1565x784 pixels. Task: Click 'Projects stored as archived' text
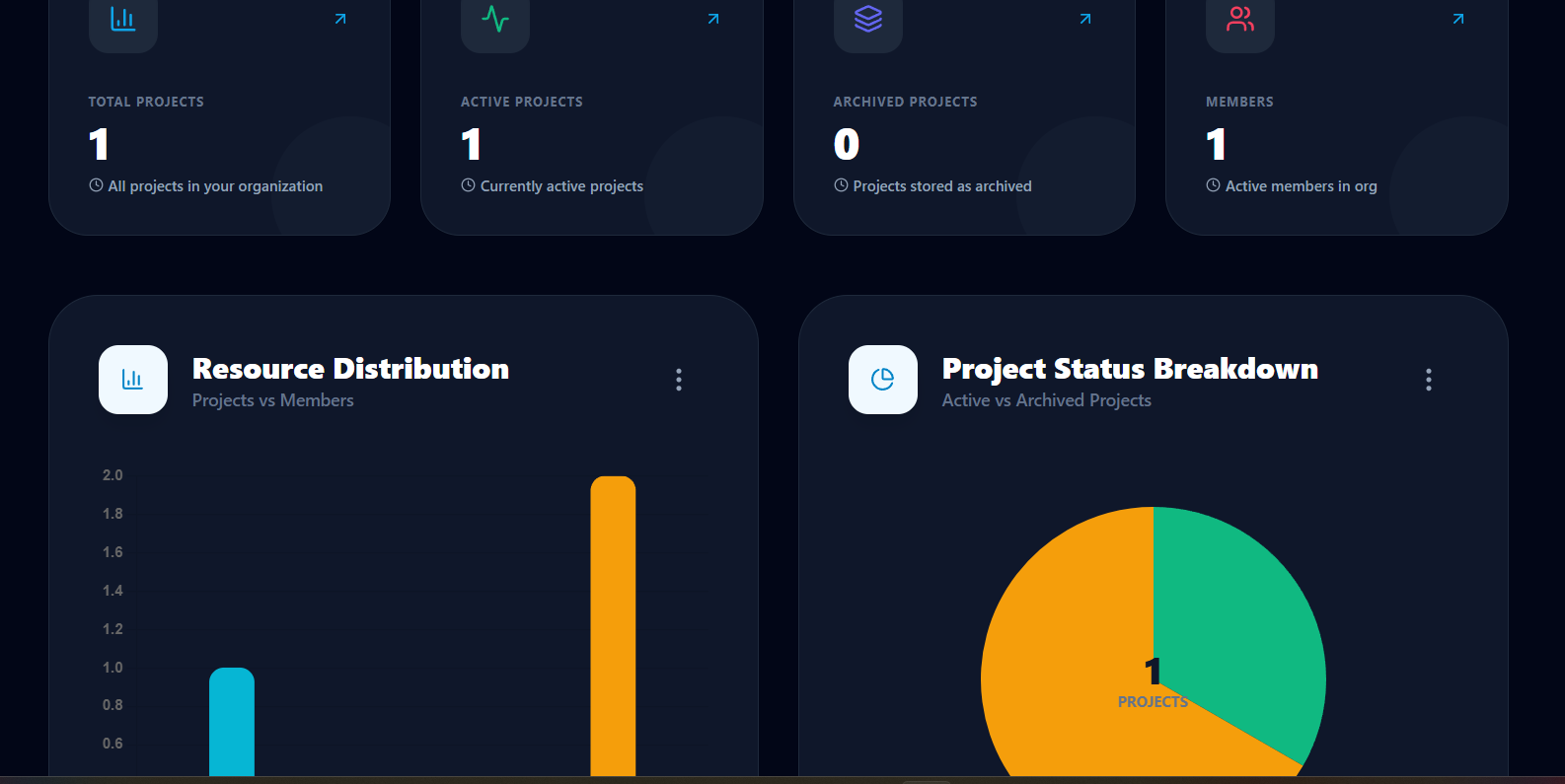coord(942,186)
